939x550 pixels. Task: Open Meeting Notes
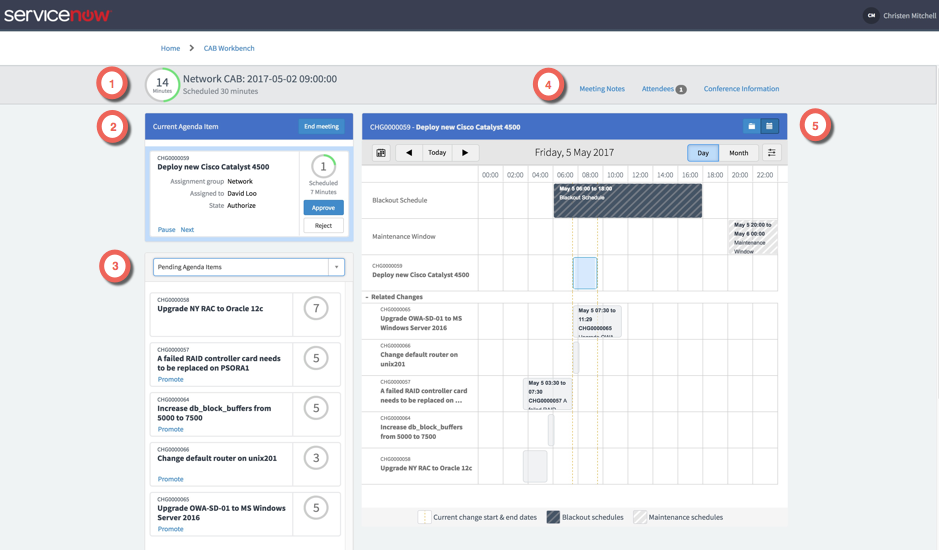coord(602,89)
